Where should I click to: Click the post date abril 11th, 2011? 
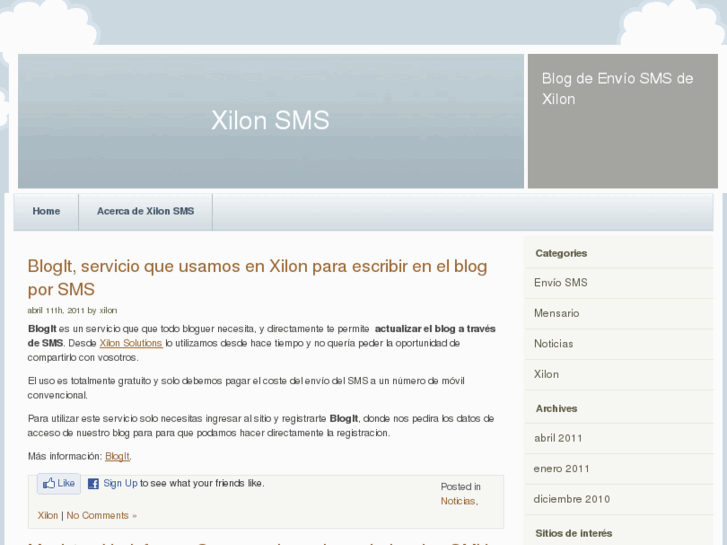56,310
